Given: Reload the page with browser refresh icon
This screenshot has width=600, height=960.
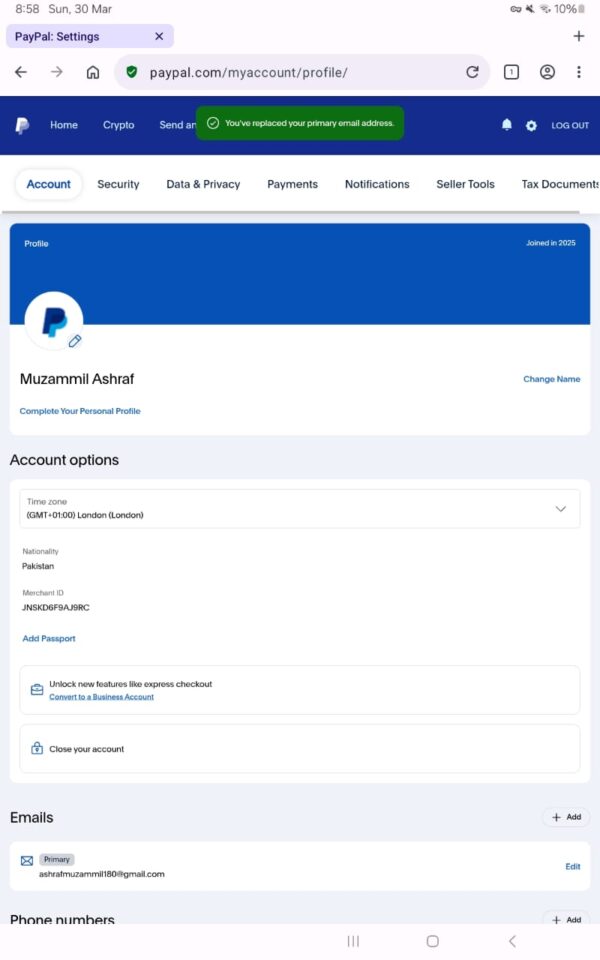Looking at the screenshot, I should point(472,72).
